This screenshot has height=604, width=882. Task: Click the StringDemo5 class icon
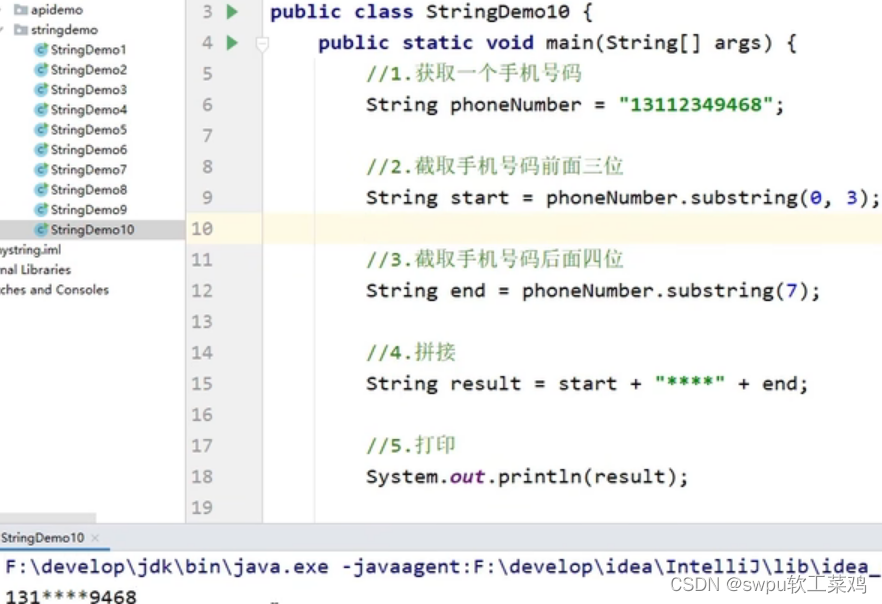point(40,130)
